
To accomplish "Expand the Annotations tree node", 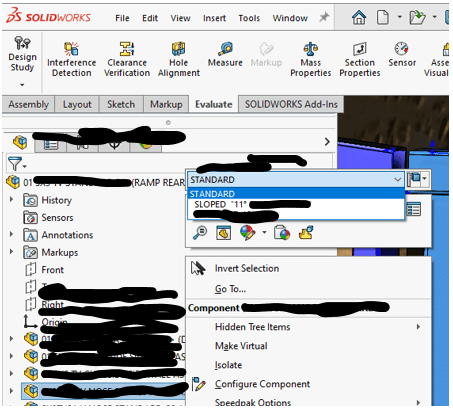I will [11, 234].
